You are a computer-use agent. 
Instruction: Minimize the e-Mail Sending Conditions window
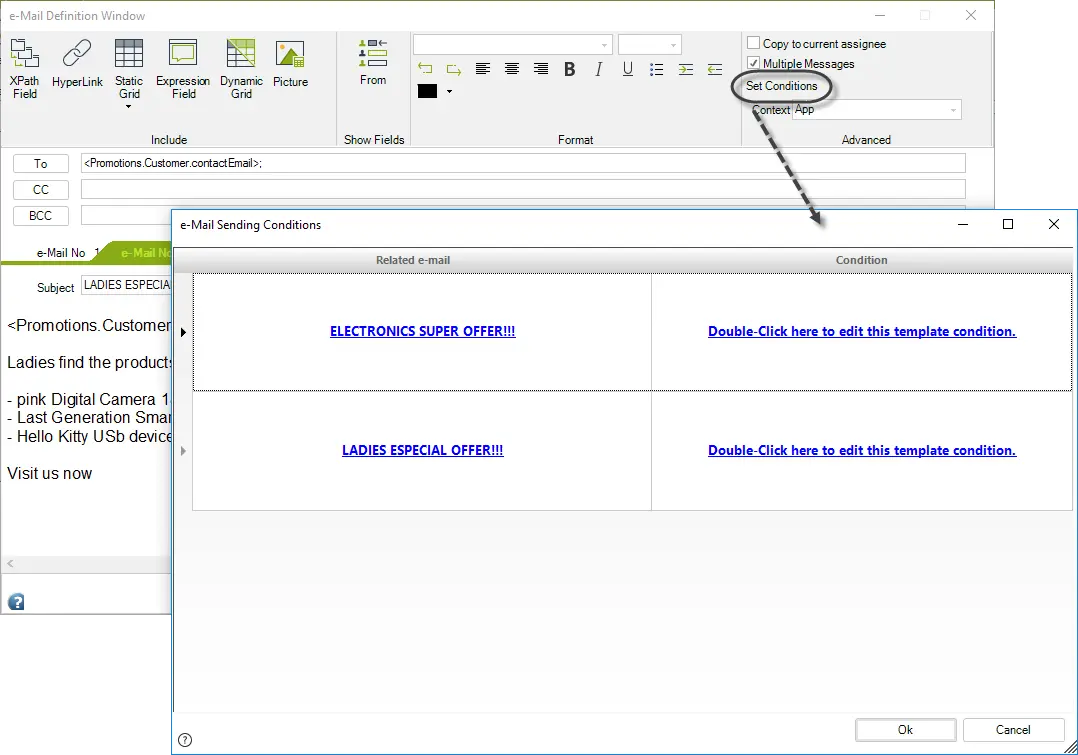click(962, 224)
